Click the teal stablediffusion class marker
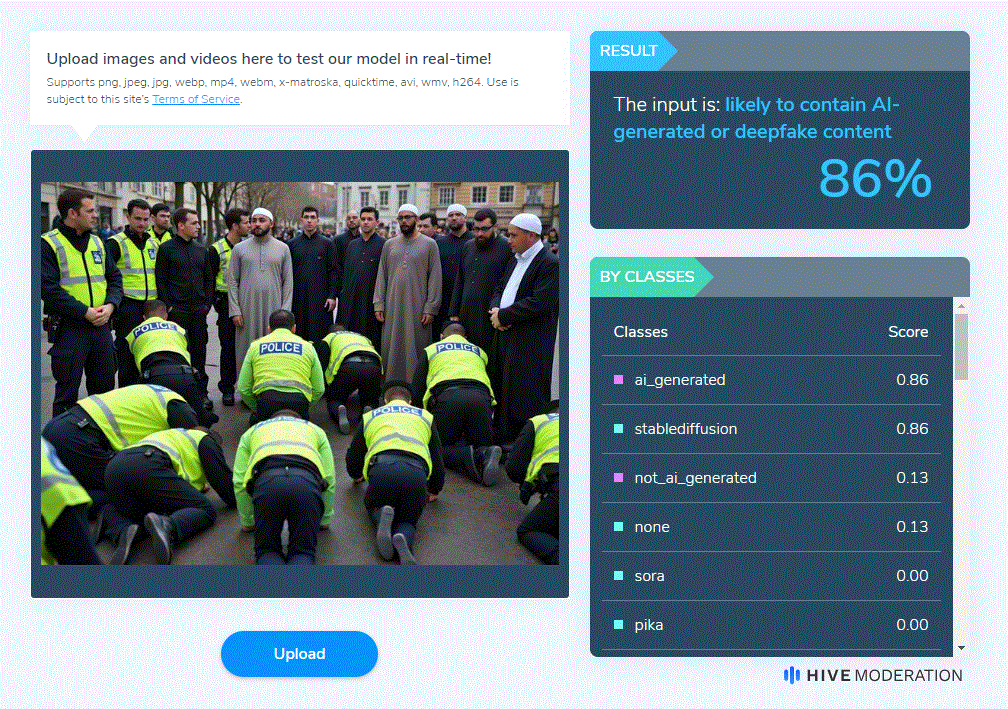Viewport: 1008px width, 709px height. [x=618, y=429]
